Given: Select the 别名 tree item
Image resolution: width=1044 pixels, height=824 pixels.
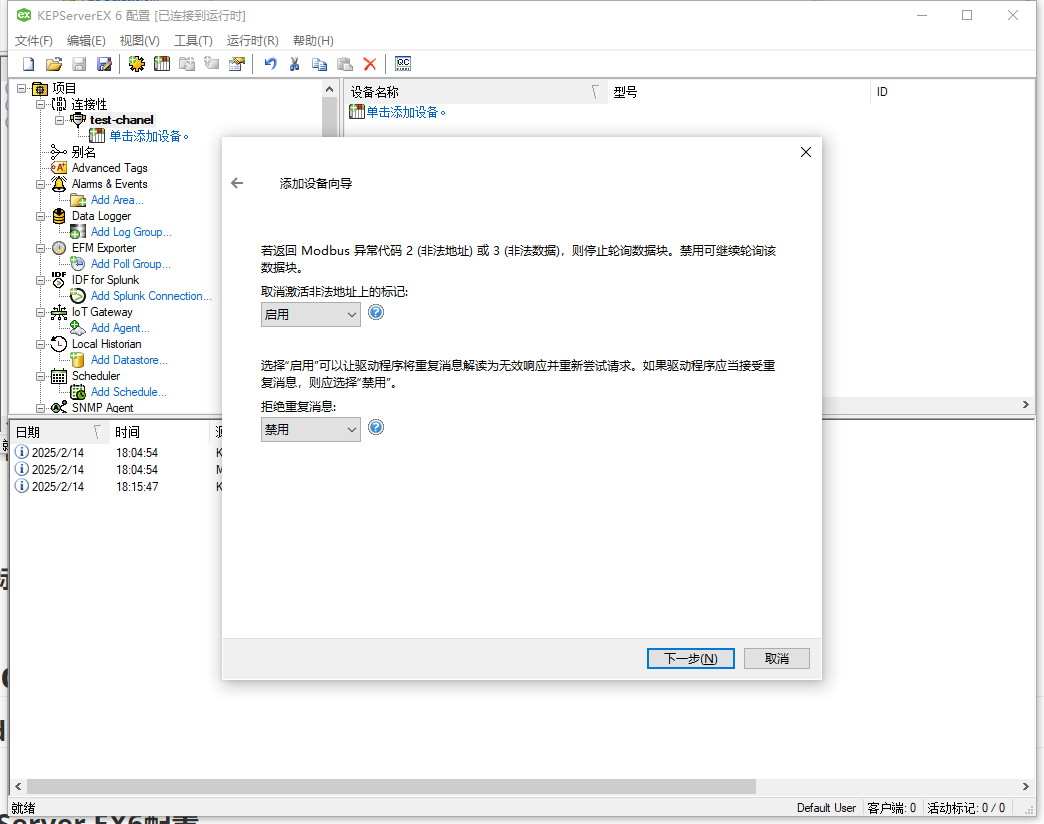Looking at the screenshot, I should [84, 152].
